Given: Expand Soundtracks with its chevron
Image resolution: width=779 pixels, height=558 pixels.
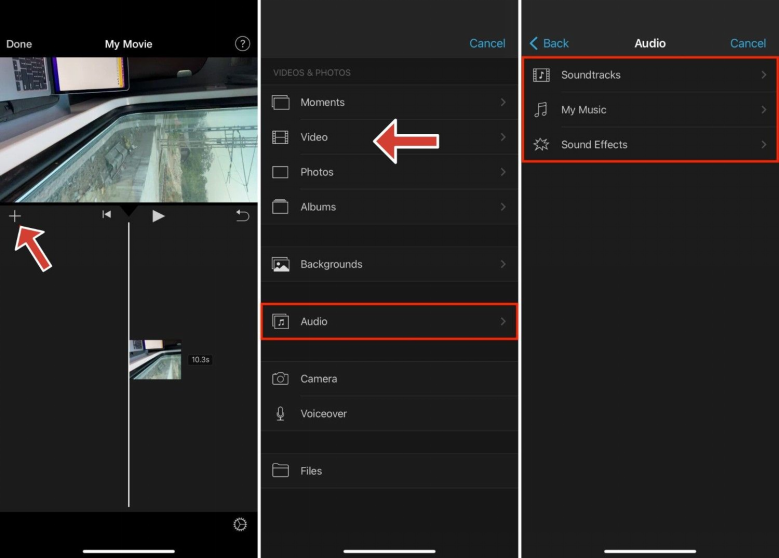Looking at the screenshot, I should click(x=764, y=75).
